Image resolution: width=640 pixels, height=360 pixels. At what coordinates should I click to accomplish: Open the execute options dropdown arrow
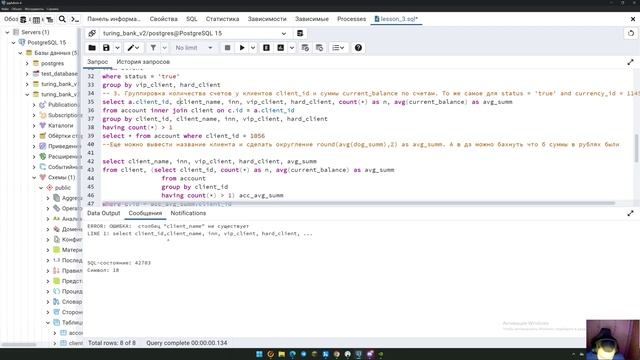(x=253, y=48)
